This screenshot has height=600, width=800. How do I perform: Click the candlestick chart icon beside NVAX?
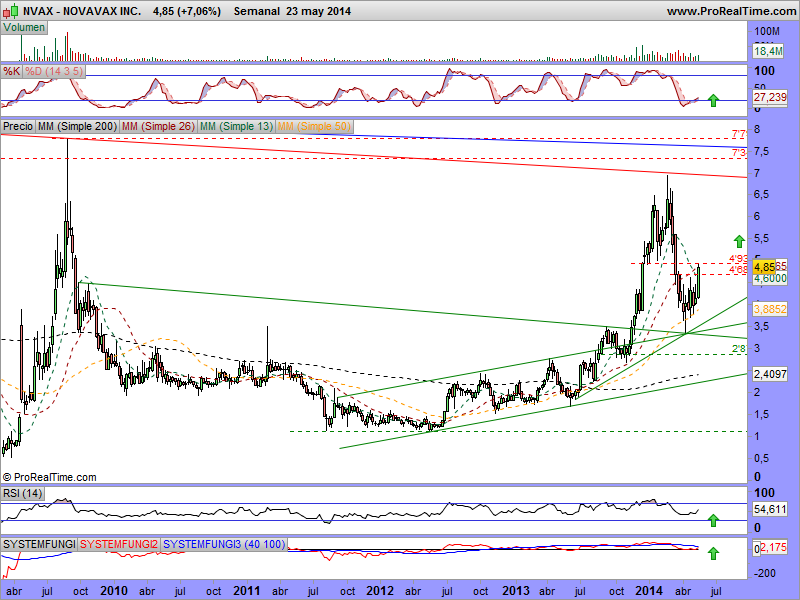click(x=11, y=10)
